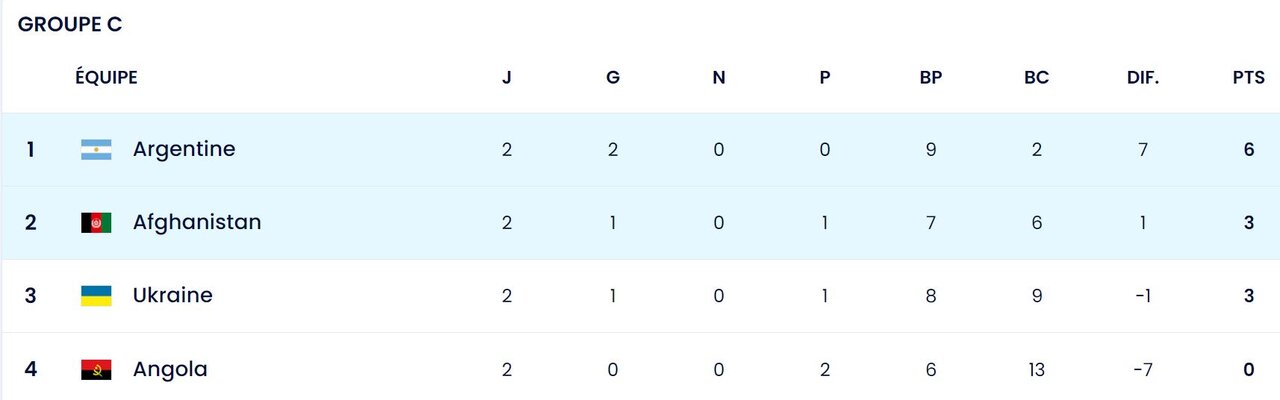Click Argentina's 6 points value

(x=1249, y=150)
